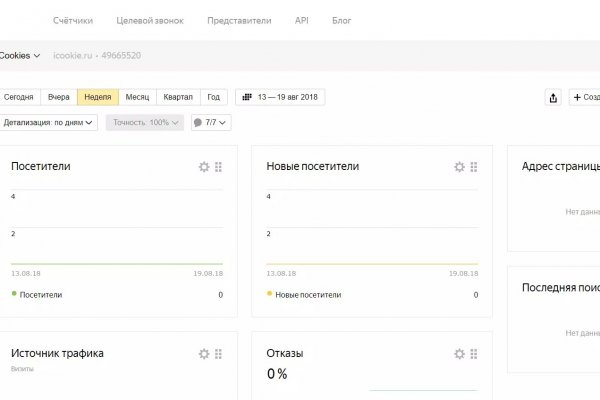Click drag handle of Отказы widget
This screenshot has width=600, height=400.
473,354
